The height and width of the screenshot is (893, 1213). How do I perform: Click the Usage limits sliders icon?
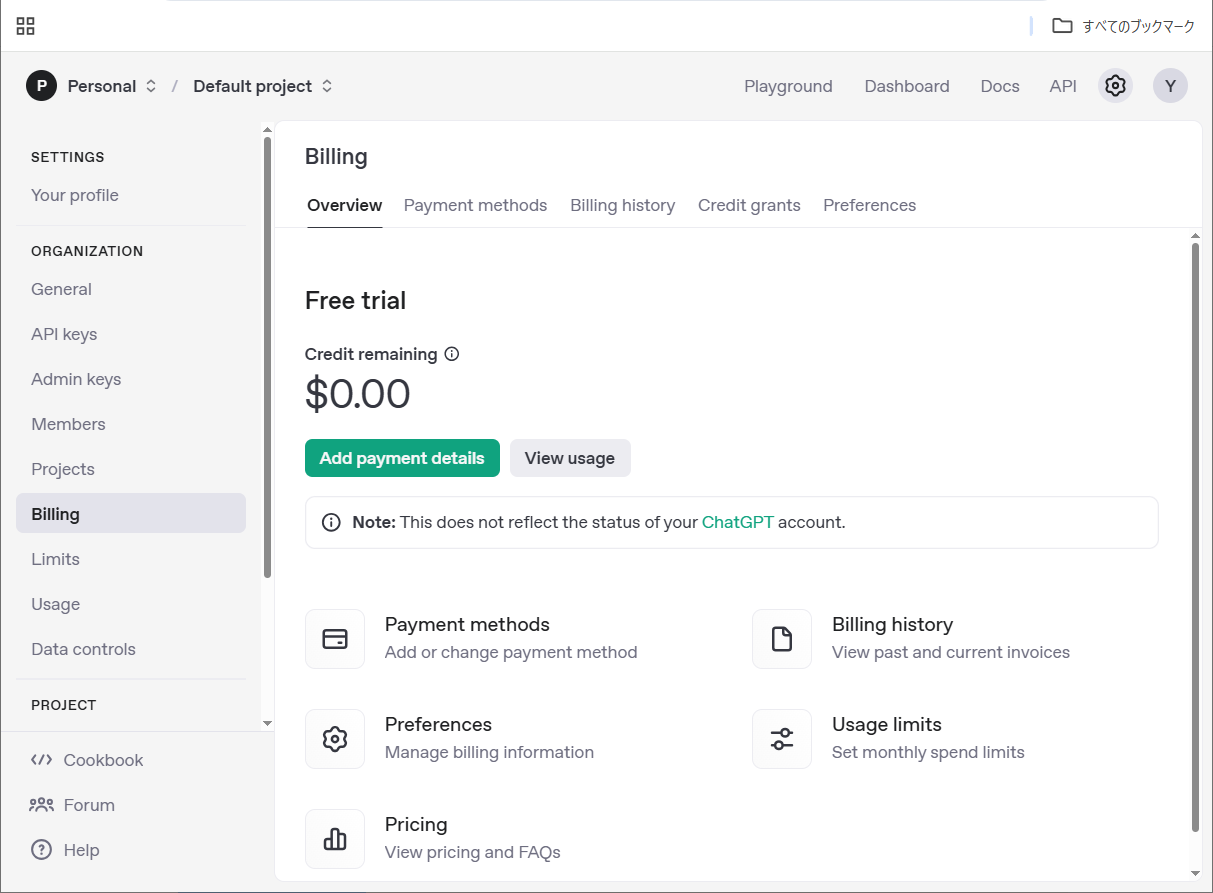781,739
